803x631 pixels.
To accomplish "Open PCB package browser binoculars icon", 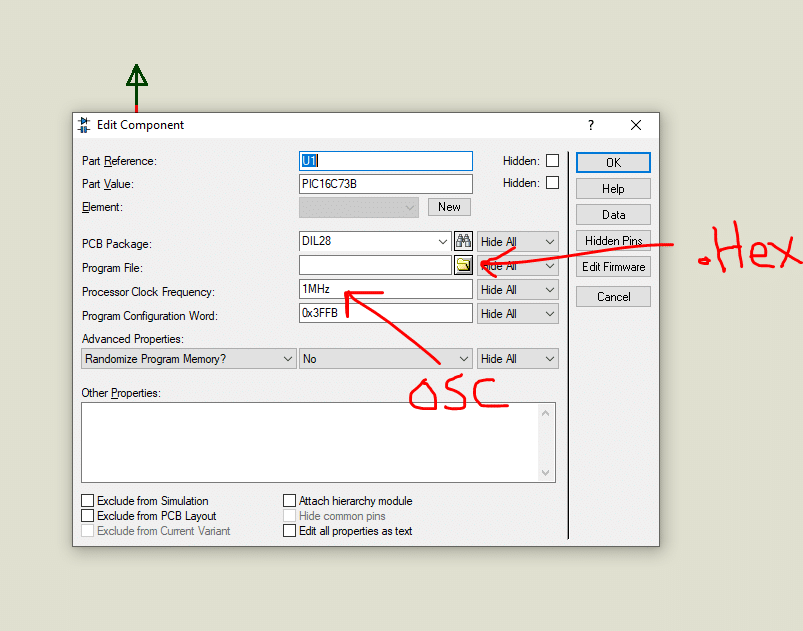I will click(x=463, y=241).
